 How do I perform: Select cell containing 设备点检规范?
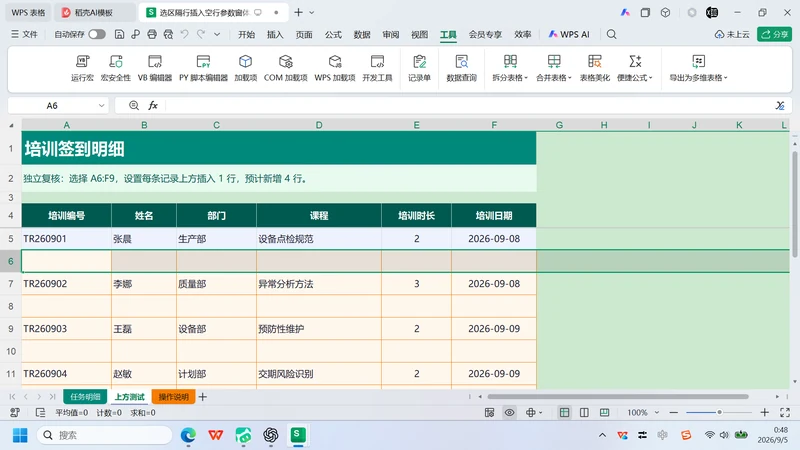click(x=319, y=239)
